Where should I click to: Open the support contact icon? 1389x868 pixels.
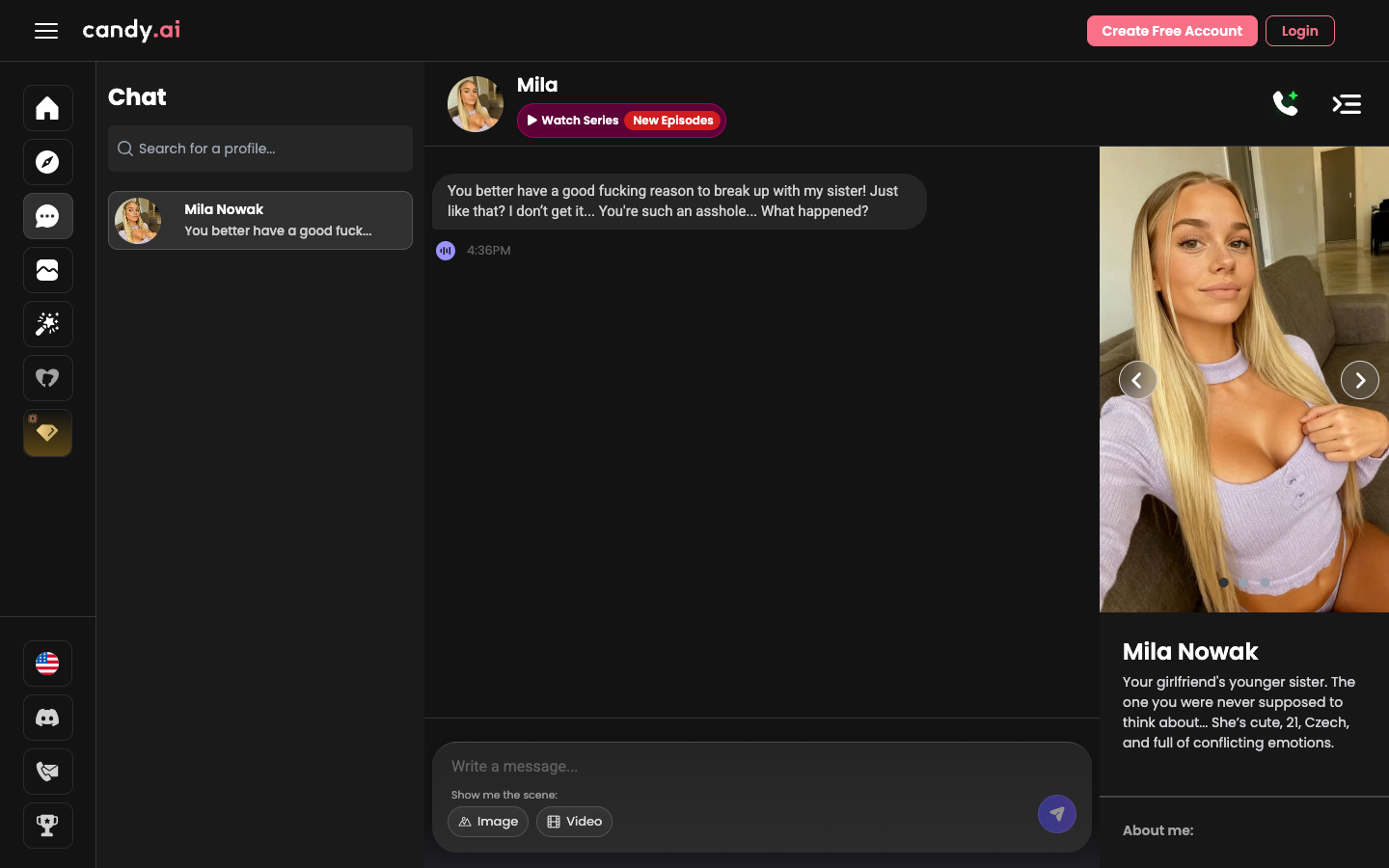(47, 772)
